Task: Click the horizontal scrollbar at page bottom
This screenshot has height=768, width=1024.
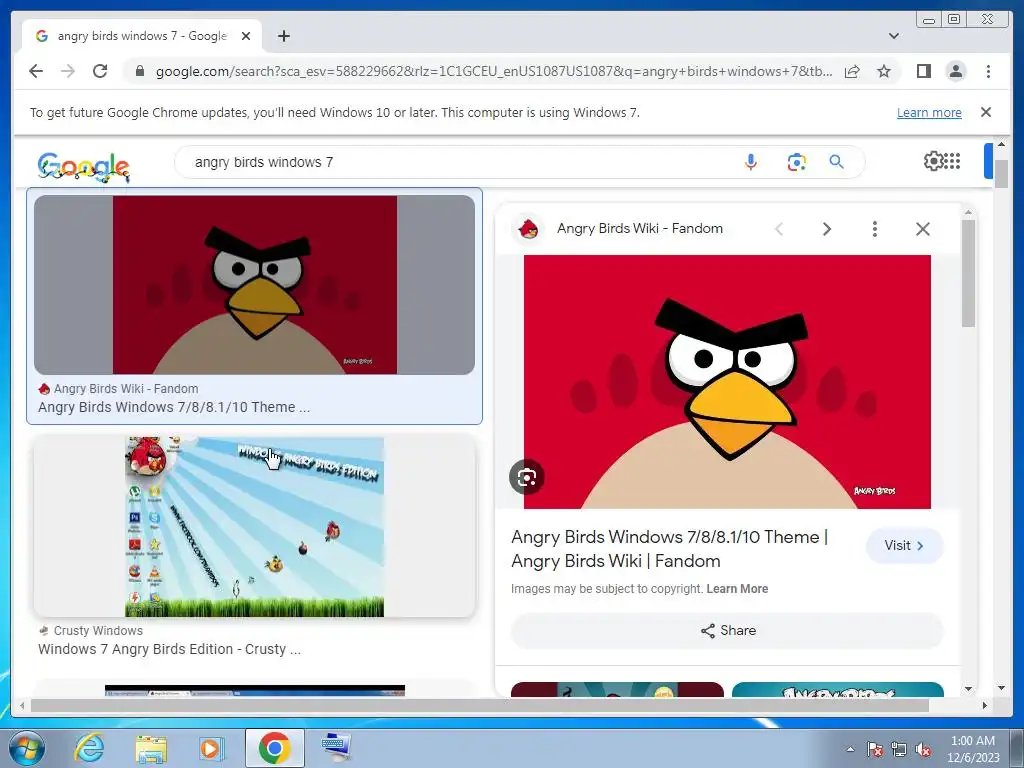Action: 479,705
